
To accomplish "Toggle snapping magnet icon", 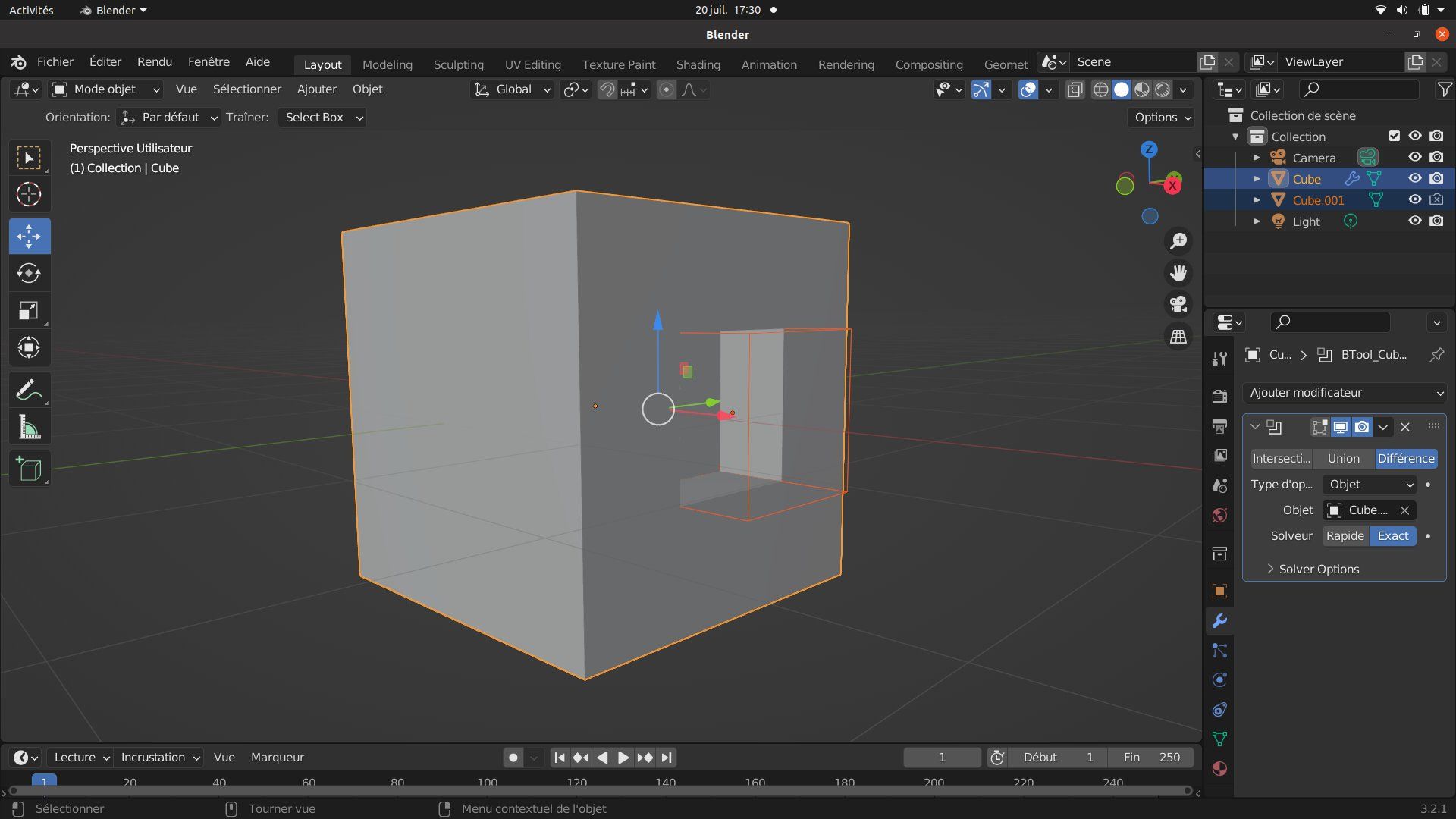I will pyautogui.click(x=607, y=90).
